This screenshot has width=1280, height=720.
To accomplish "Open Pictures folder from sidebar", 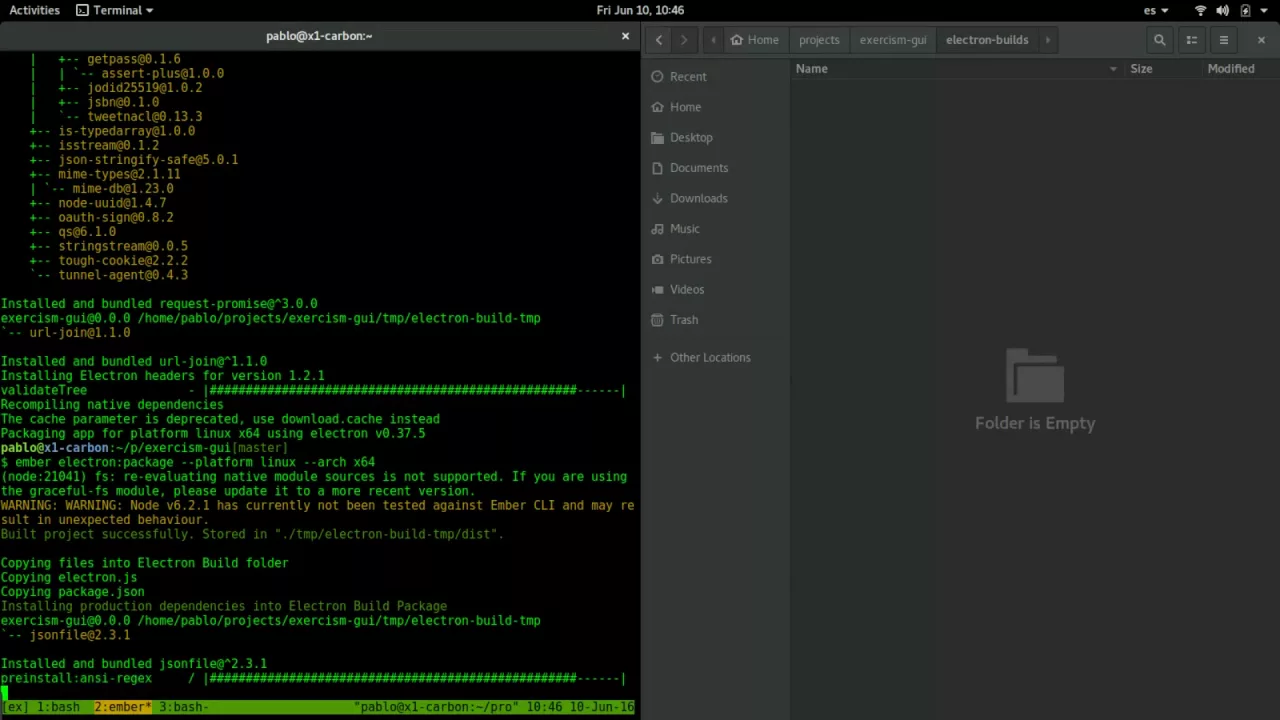I will 716,259.
